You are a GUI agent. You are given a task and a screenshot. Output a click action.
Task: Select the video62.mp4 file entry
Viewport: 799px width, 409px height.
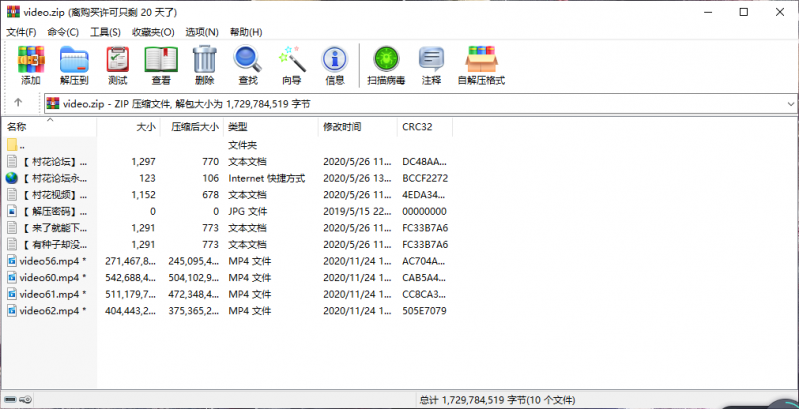[52, 311]
